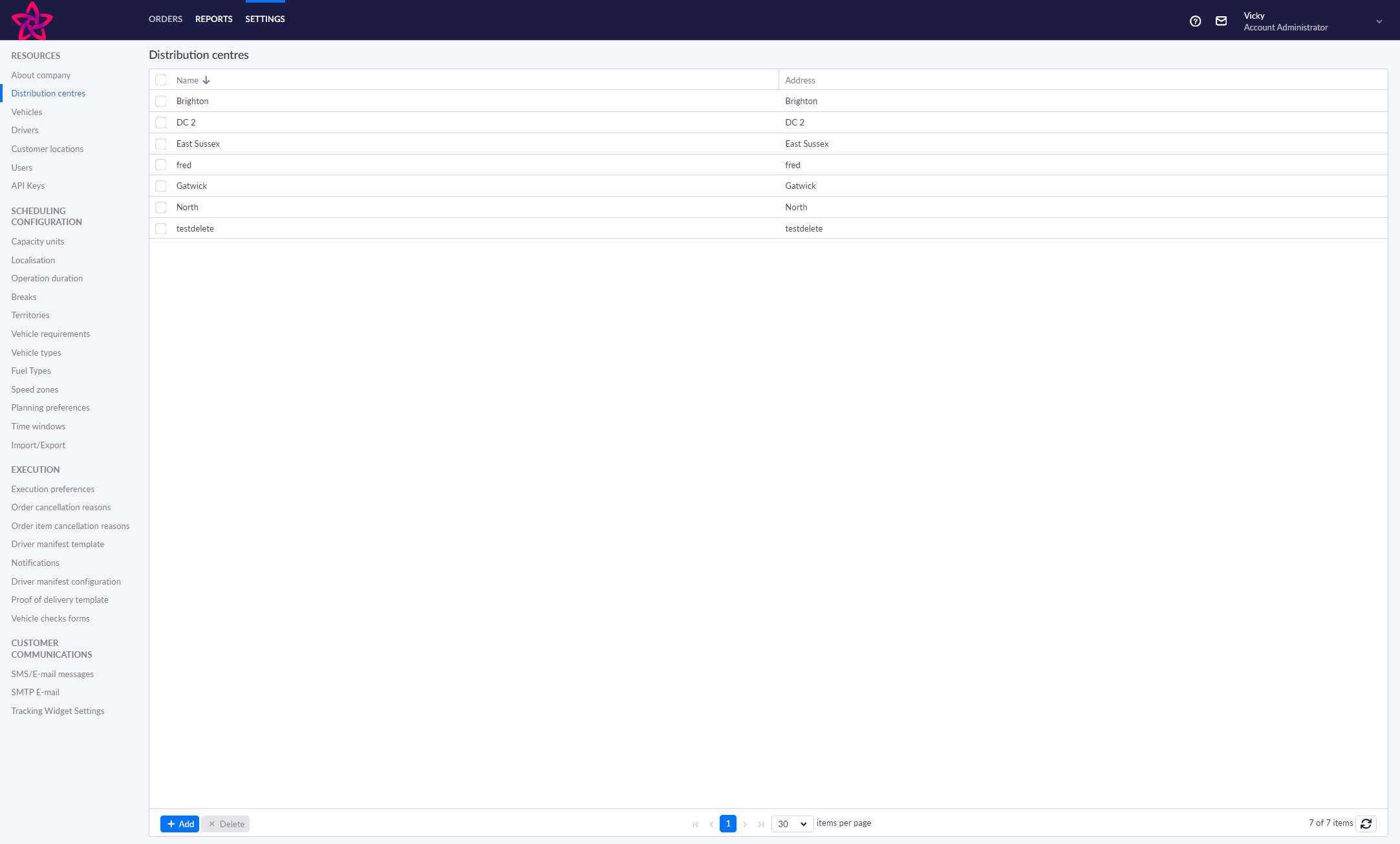Open SMTP E-mail settings
The height and width of the screenshot is (844, 1400).
click(x=35, y=693)
